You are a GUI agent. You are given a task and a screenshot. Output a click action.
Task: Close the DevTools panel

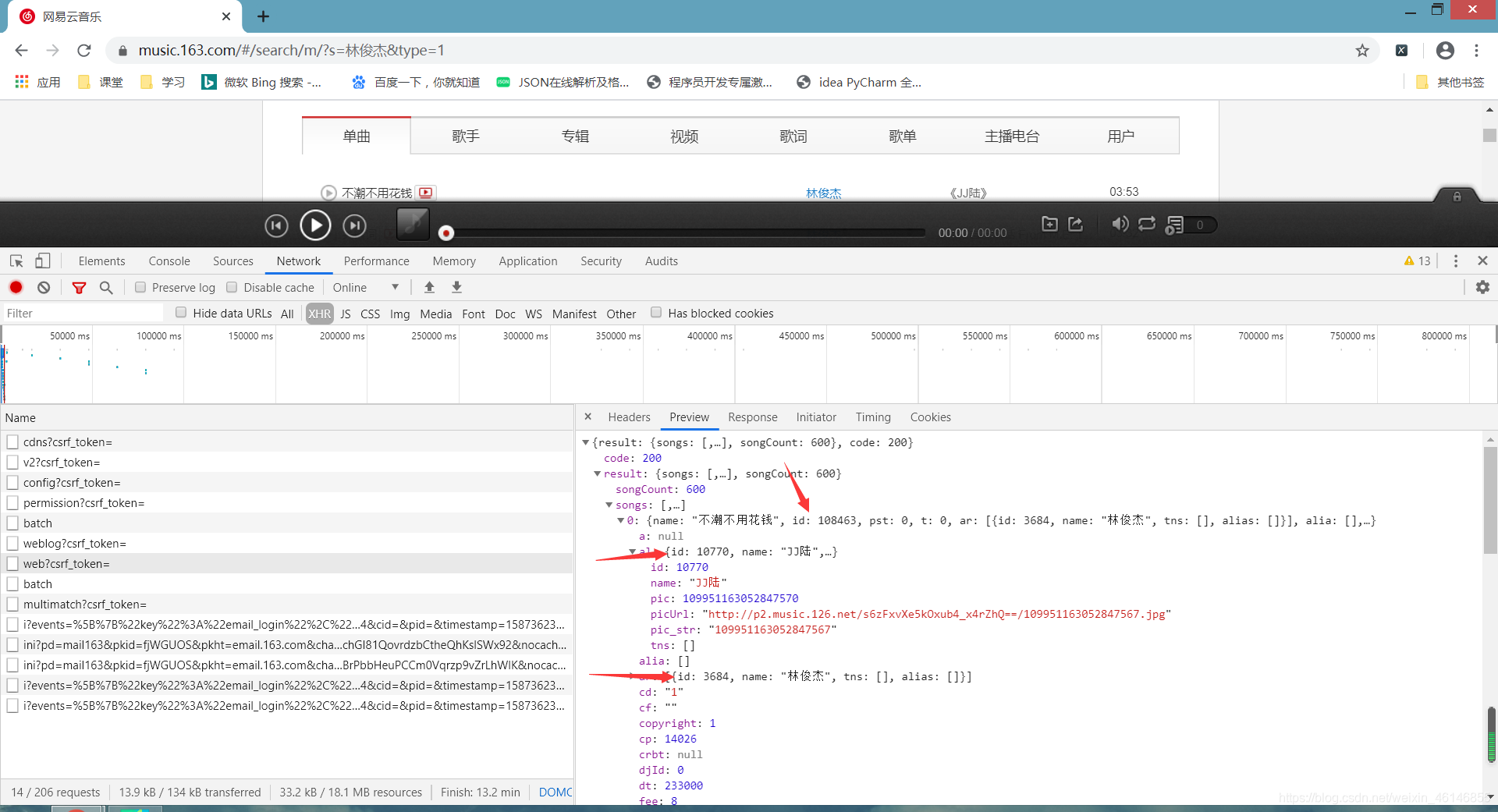click(1482, 261)
